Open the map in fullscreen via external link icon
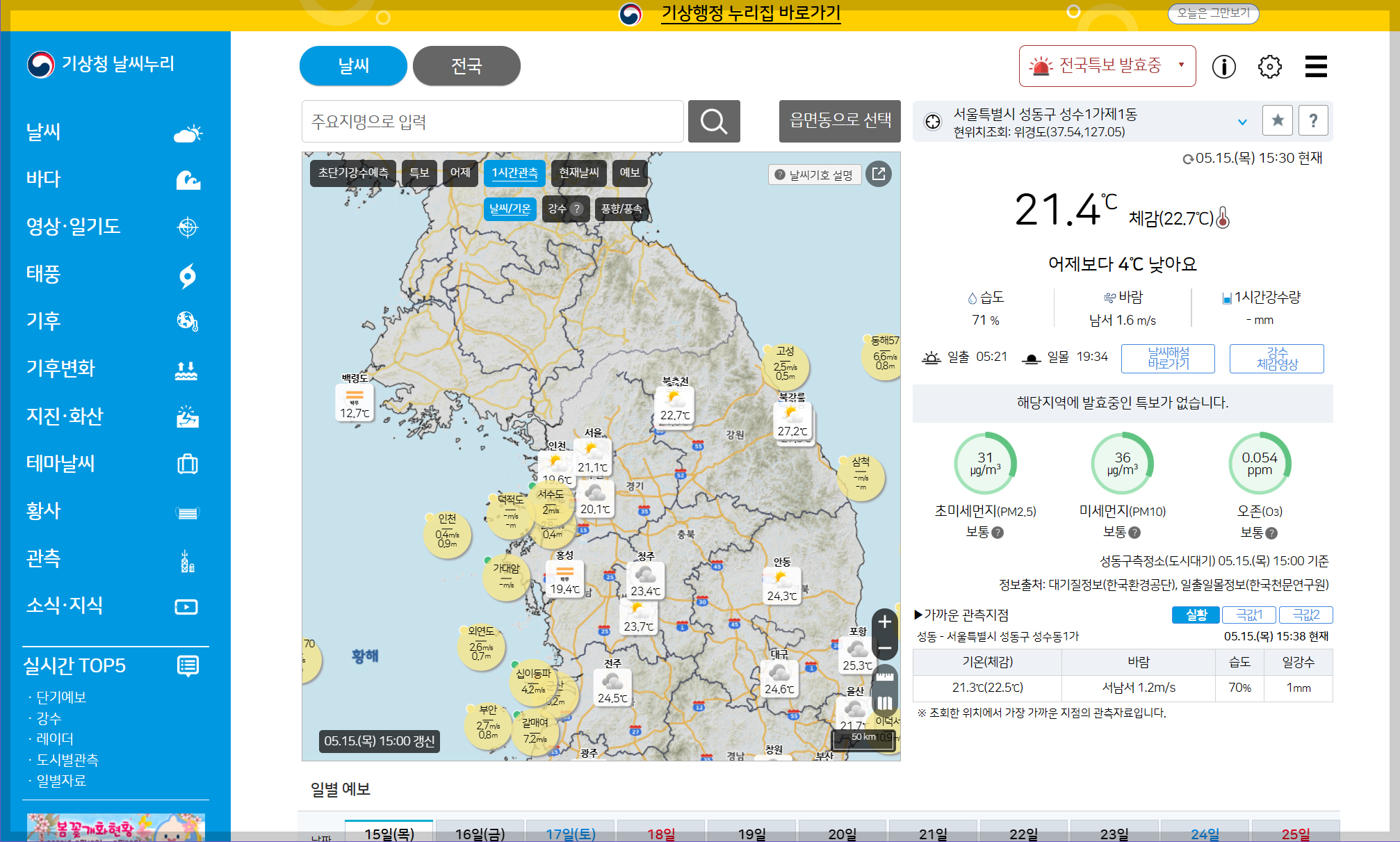The width and height of the screenshot is (1400, 842). 878,174
